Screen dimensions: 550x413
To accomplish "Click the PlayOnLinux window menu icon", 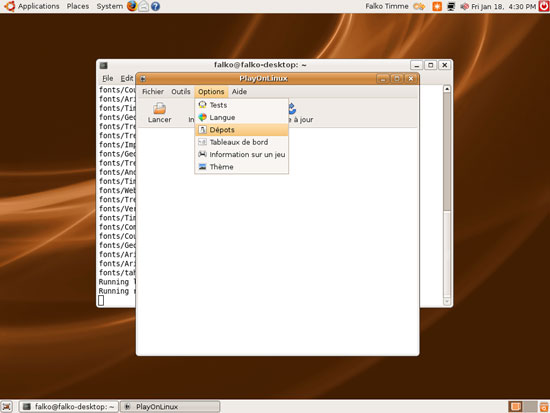I will [x=143, y=79].
